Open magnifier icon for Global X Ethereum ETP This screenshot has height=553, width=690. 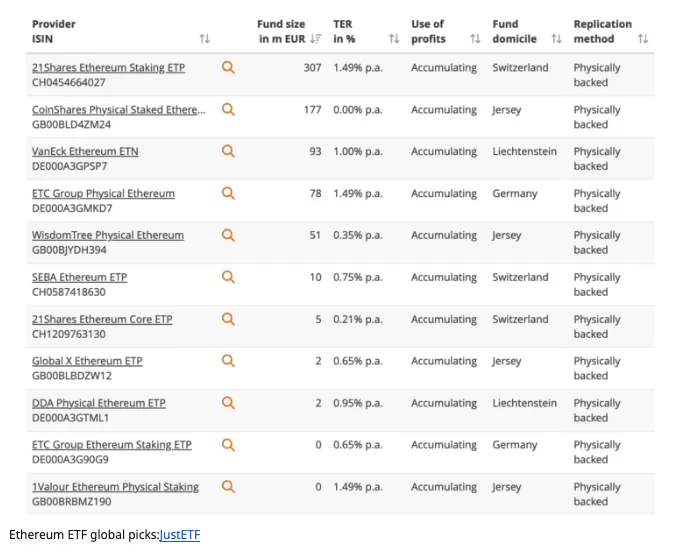[x=228, y=361]
